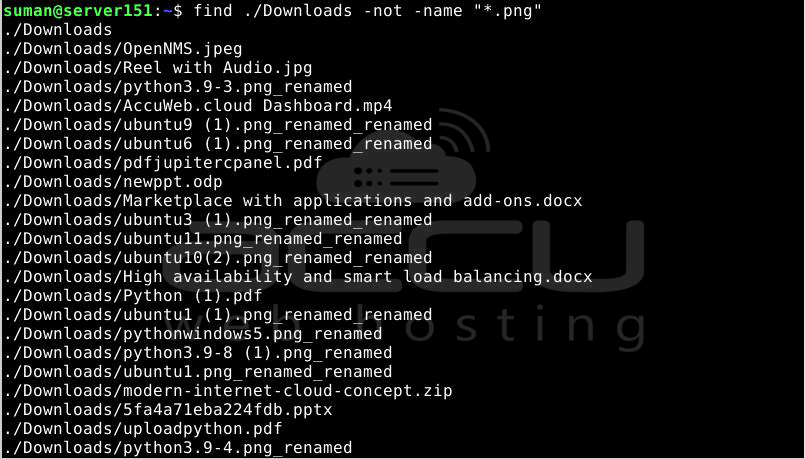The image size is (805, 459).
Task: Click the Python (1).pdf entry
Action: (132, 296)
